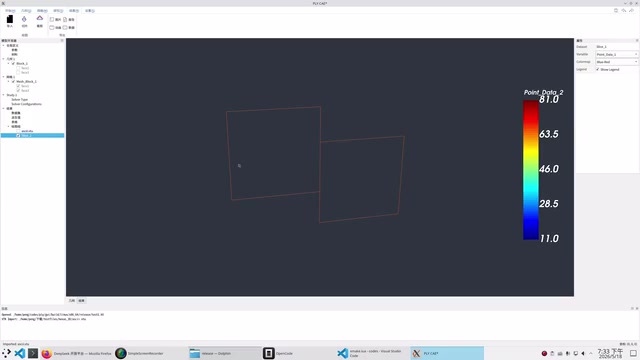The width and height of the screenshot is (640, 360).
Task: Toggle second face checkbox under Block_1
Action: tap(18, 73)
